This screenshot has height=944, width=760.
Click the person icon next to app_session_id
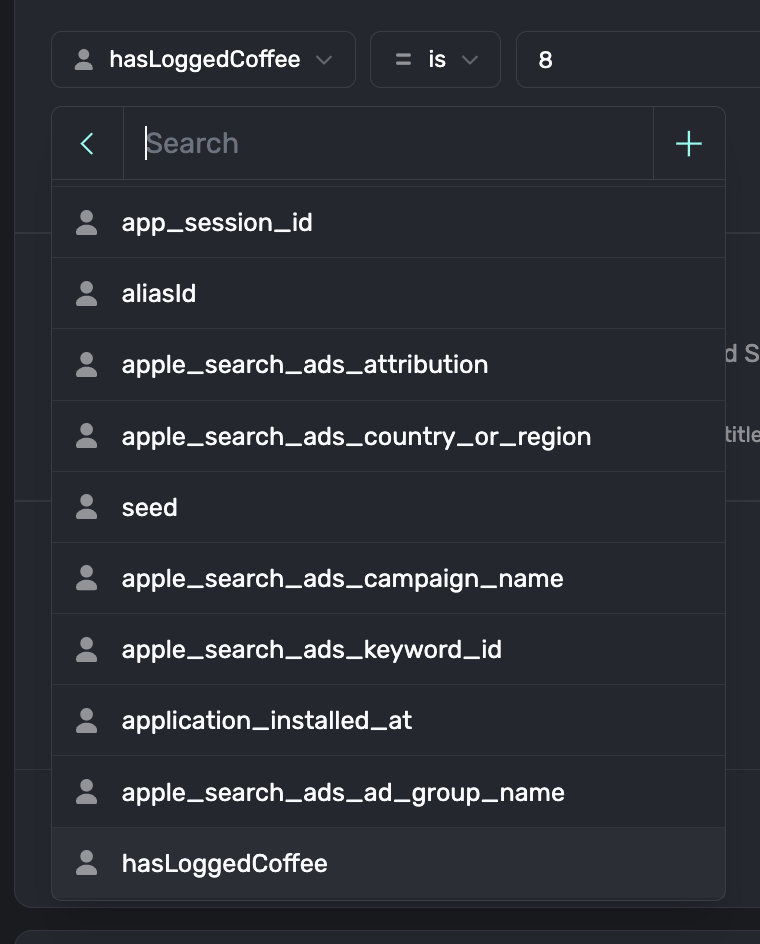87,223
